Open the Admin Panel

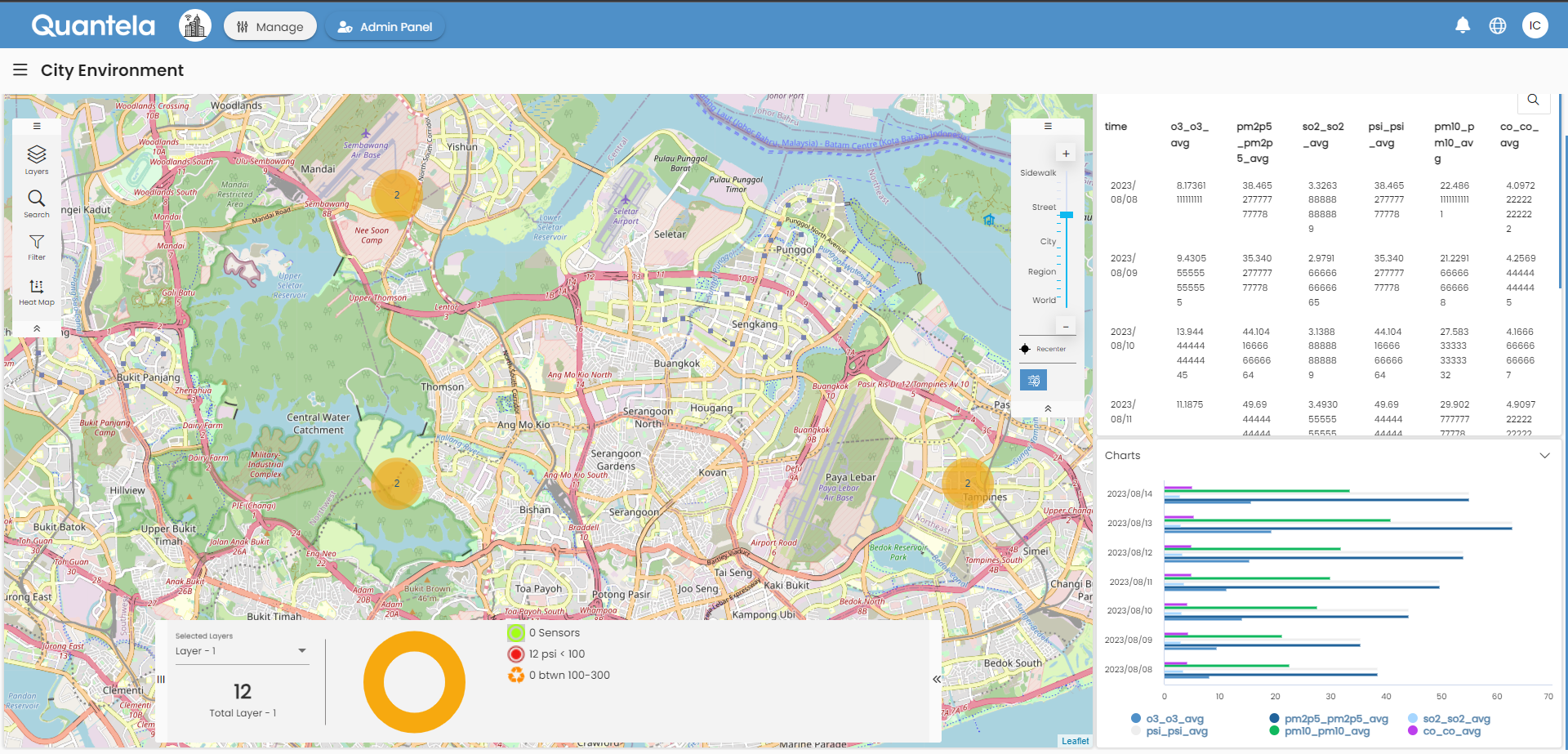pyautogui.click(x=385, y=27)
